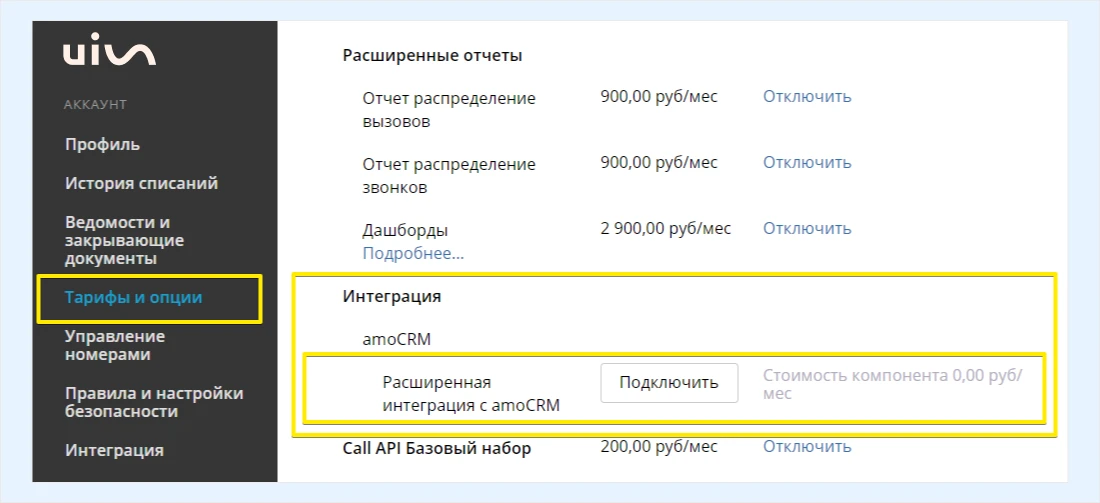Image resolution: width=1100 pixels, height=503 pixels.
Task: Click Отключить for Call API Базовый набор
Action: (807, 446)
